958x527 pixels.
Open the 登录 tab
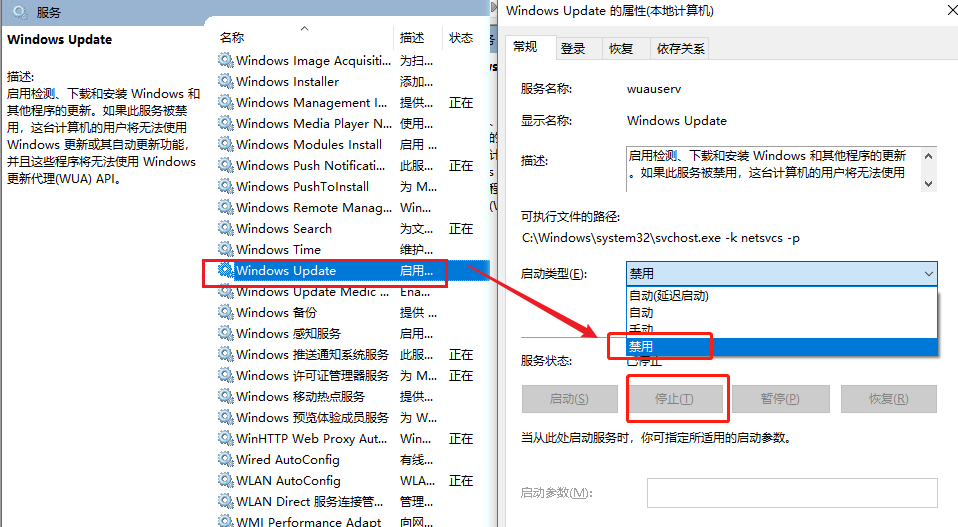(x=573, y=49)
